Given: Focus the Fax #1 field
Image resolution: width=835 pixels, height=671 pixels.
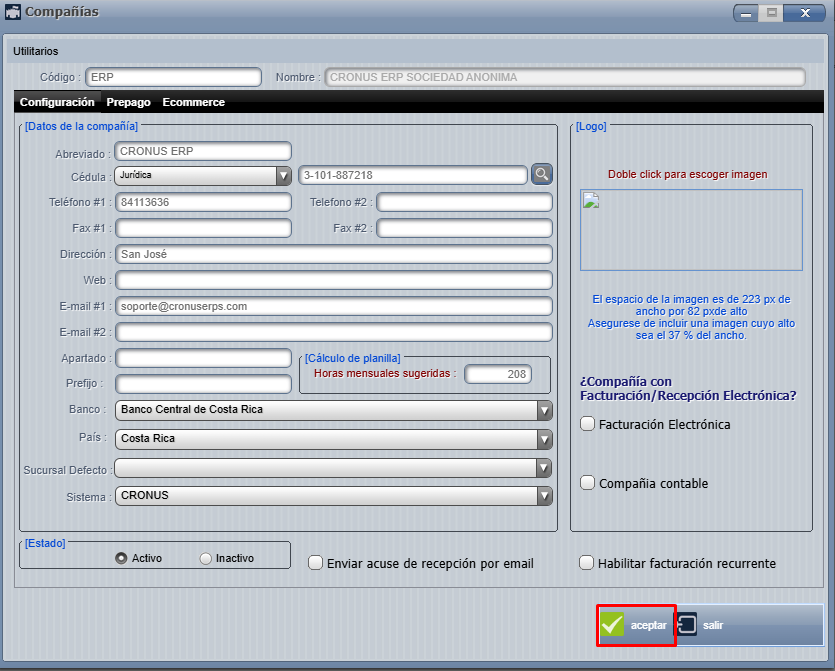Looking at the screenshot, I should (x=203, y=228).
